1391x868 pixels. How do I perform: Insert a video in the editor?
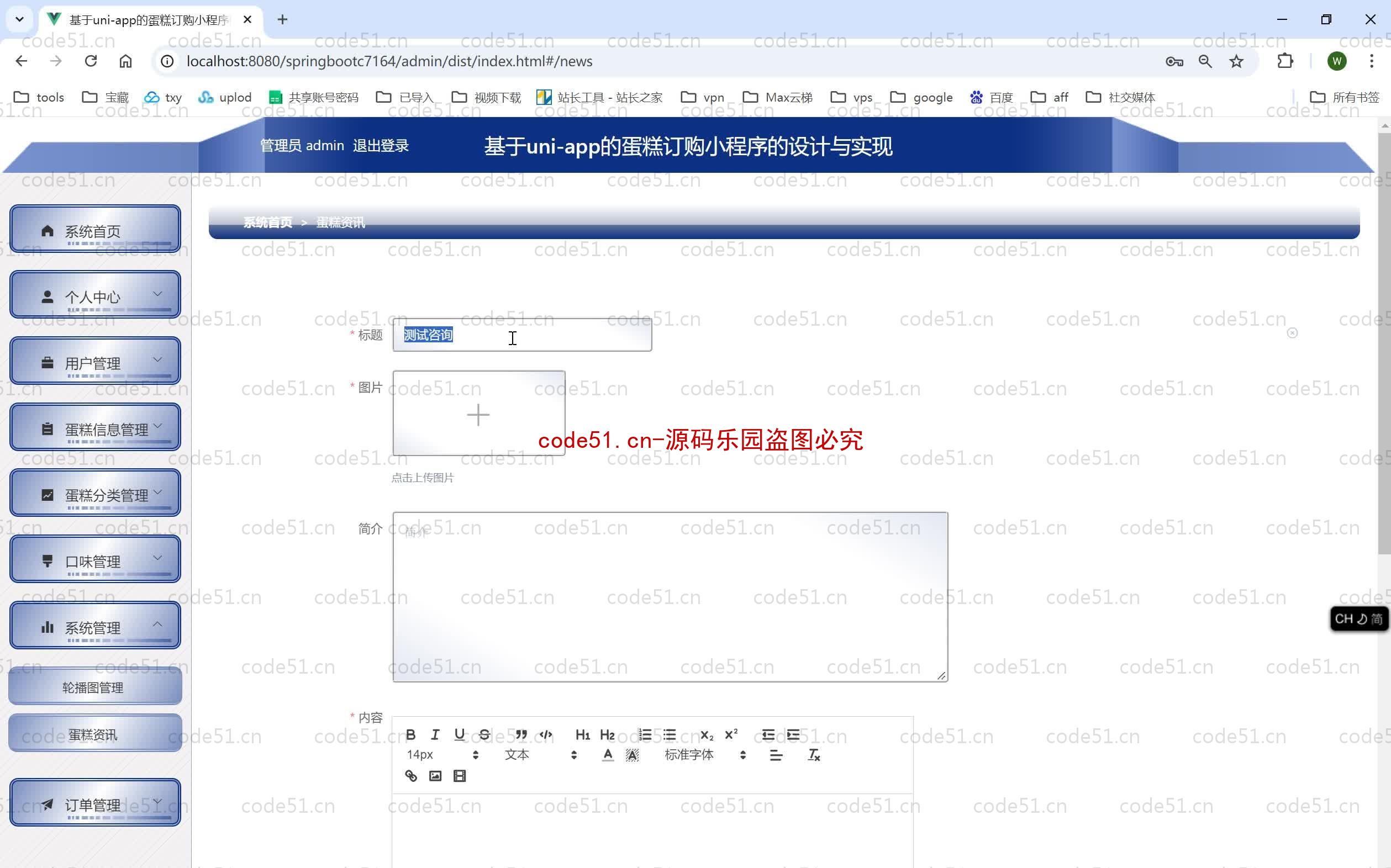click(460, 776)
